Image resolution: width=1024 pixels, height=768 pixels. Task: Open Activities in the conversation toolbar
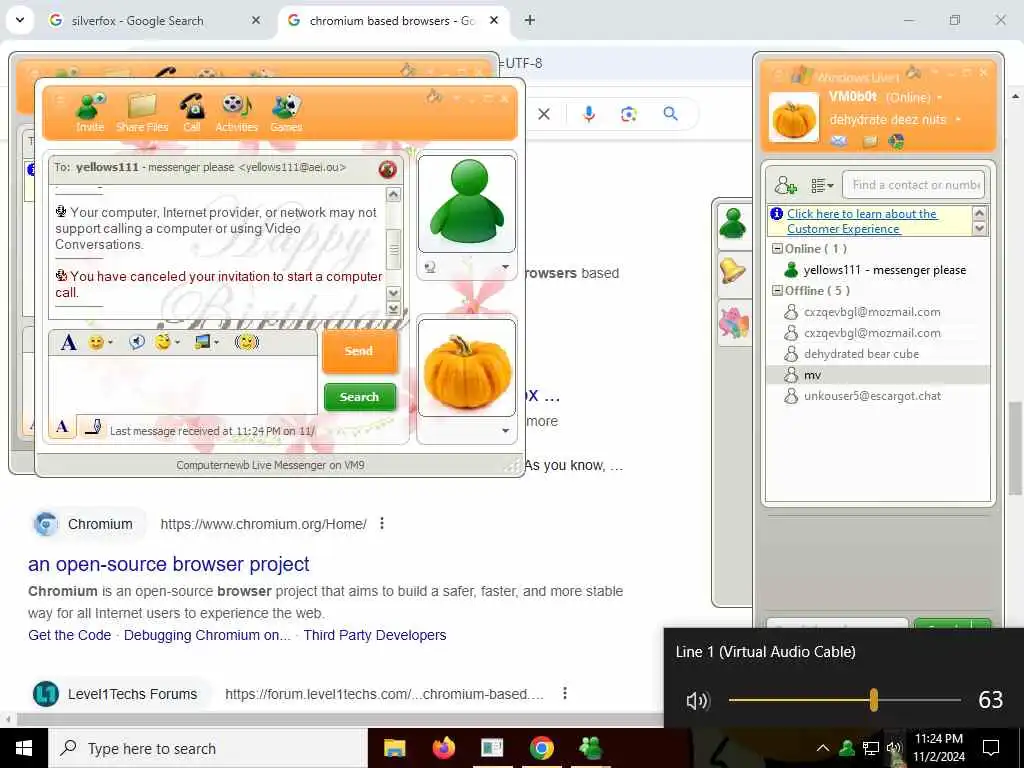pyautogui.click(x=236, y=112)
